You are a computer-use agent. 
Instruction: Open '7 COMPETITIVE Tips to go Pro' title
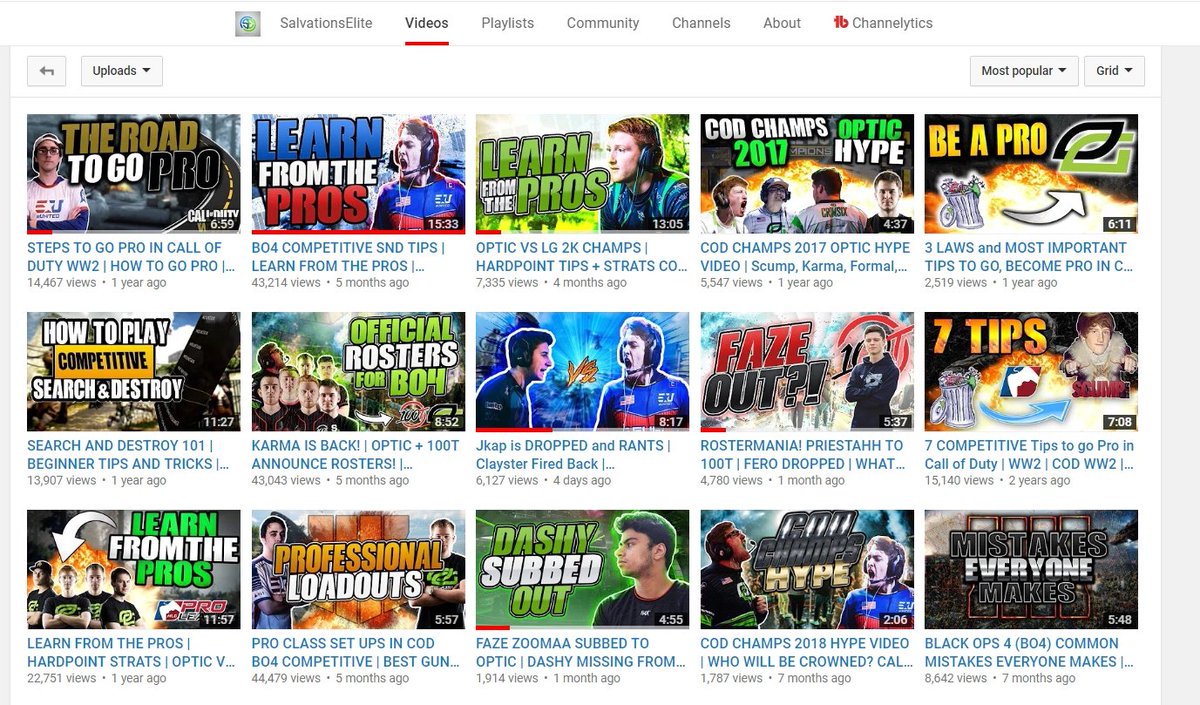[1030, 455]
